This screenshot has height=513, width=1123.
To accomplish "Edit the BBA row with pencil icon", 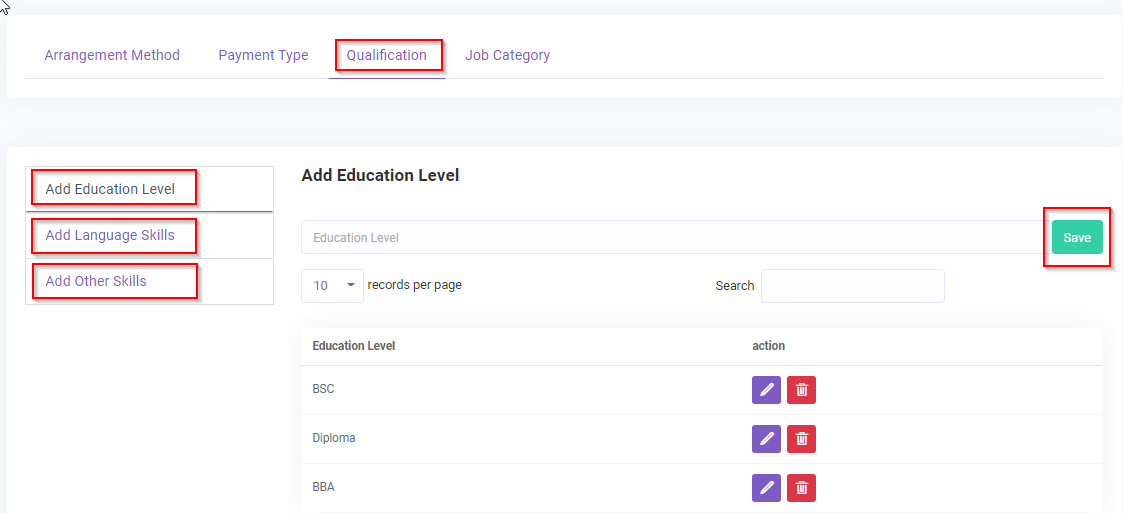I will point(766,488).
